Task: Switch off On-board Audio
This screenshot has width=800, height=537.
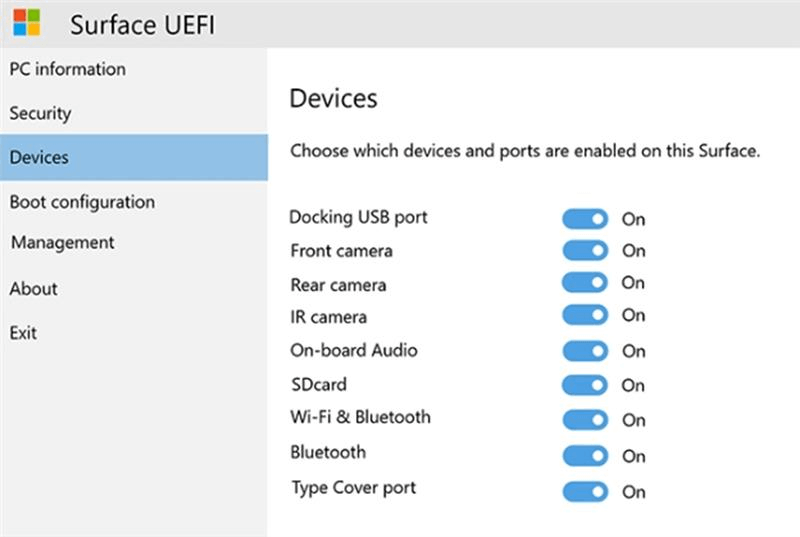Action: [x=585, y=351]
